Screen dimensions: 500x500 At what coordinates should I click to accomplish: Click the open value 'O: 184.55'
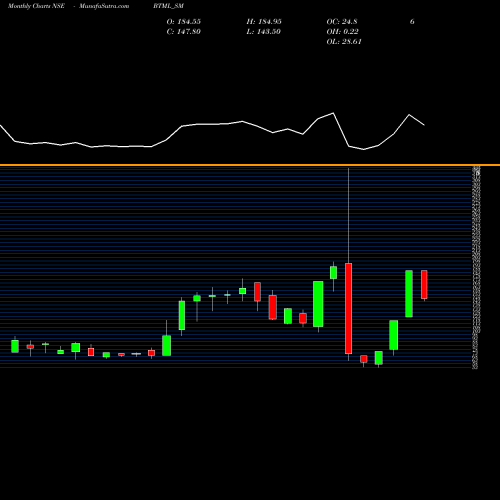tap(184, 22)
